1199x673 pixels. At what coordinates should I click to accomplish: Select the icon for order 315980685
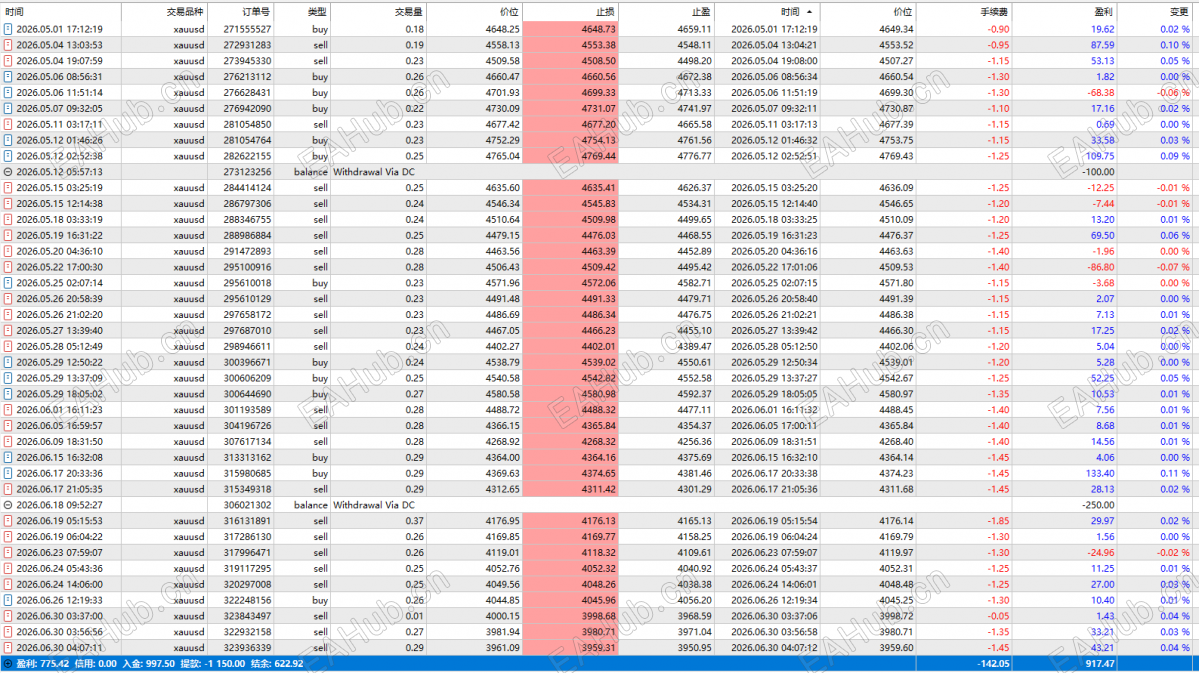coord(8,473)
